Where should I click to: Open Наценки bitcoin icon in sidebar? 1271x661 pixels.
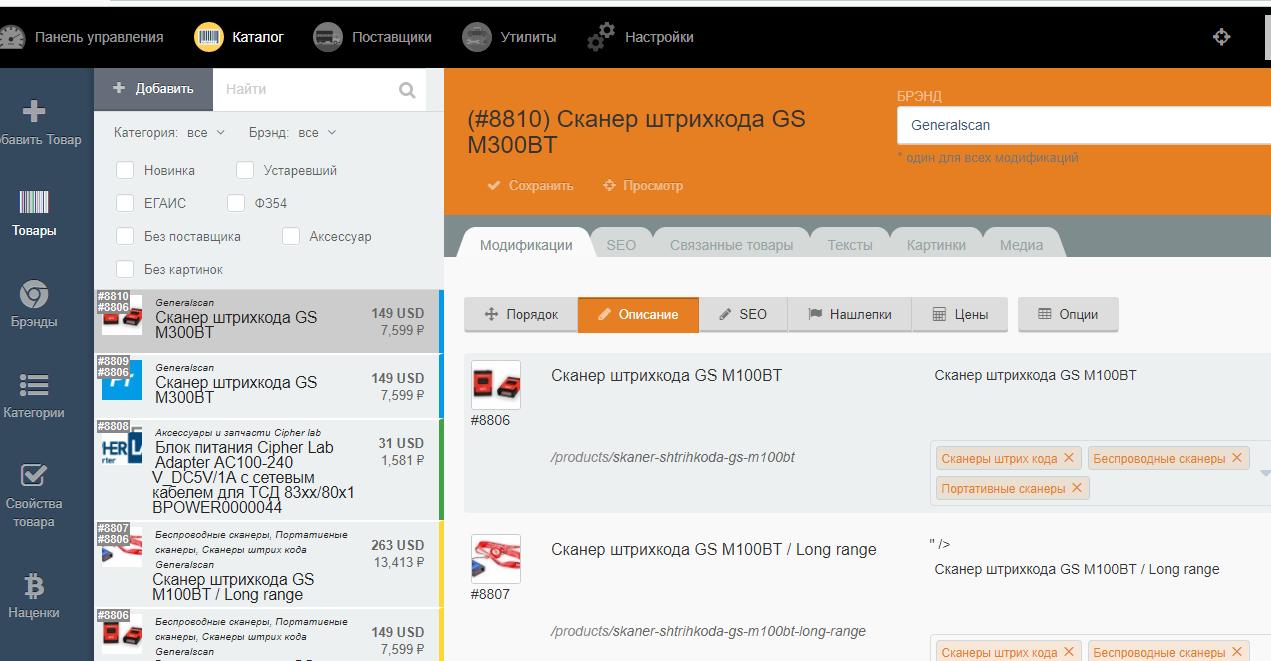[x=34, y=585]
